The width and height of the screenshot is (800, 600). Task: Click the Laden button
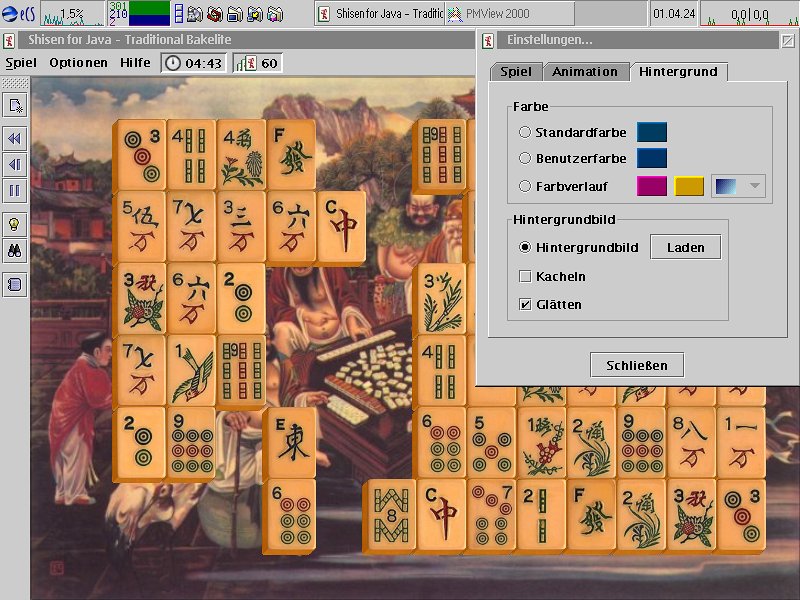[x=686, y=247]
